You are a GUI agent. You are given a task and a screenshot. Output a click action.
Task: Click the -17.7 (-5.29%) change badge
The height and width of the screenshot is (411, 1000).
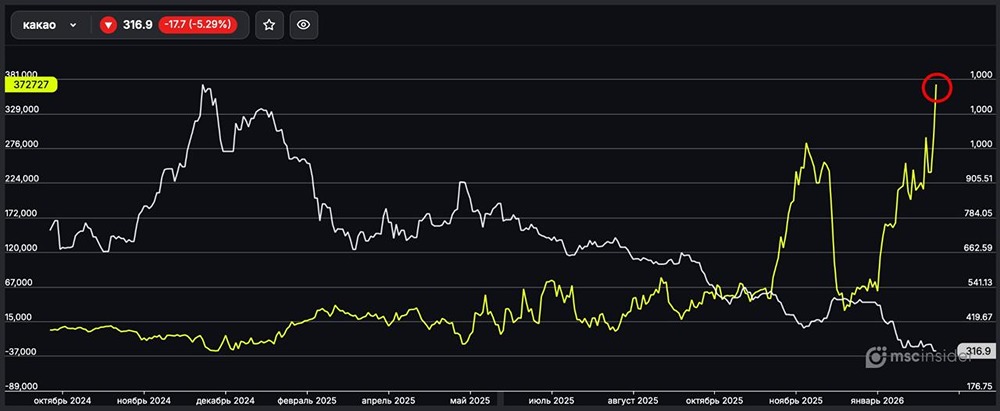tap(197, 25)
